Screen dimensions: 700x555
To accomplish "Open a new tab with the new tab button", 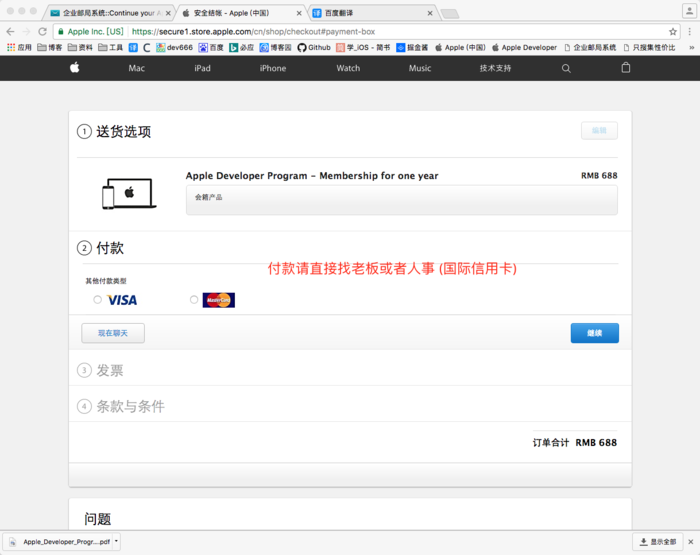I will [450, 14].
